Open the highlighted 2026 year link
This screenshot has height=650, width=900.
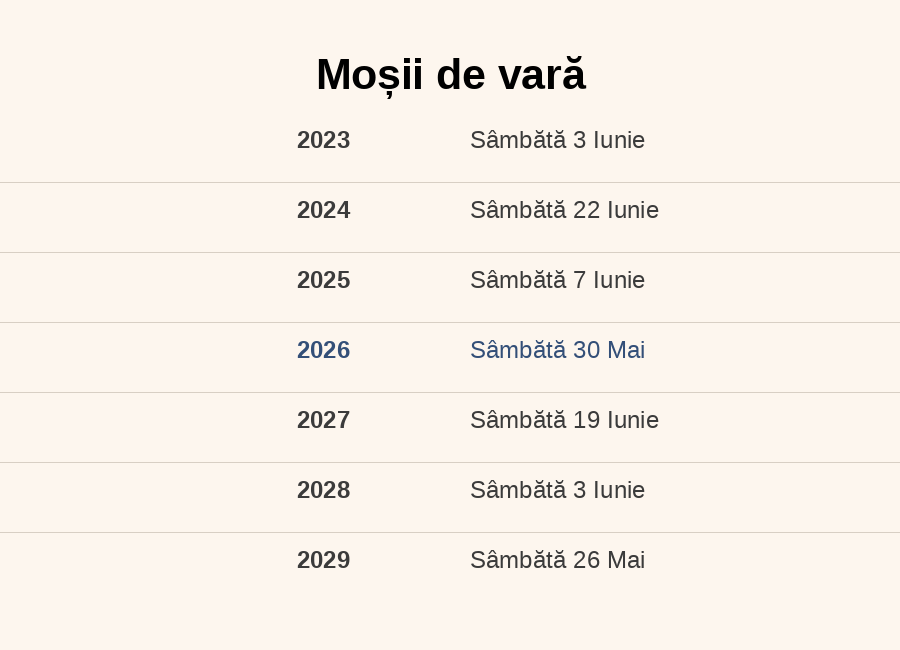[323, 350]
